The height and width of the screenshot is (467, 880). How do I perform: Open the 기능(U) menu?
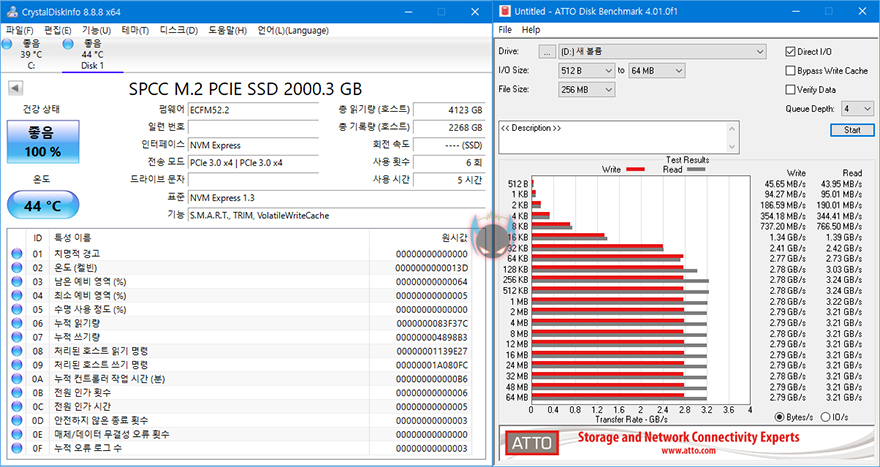click(97, 30)
